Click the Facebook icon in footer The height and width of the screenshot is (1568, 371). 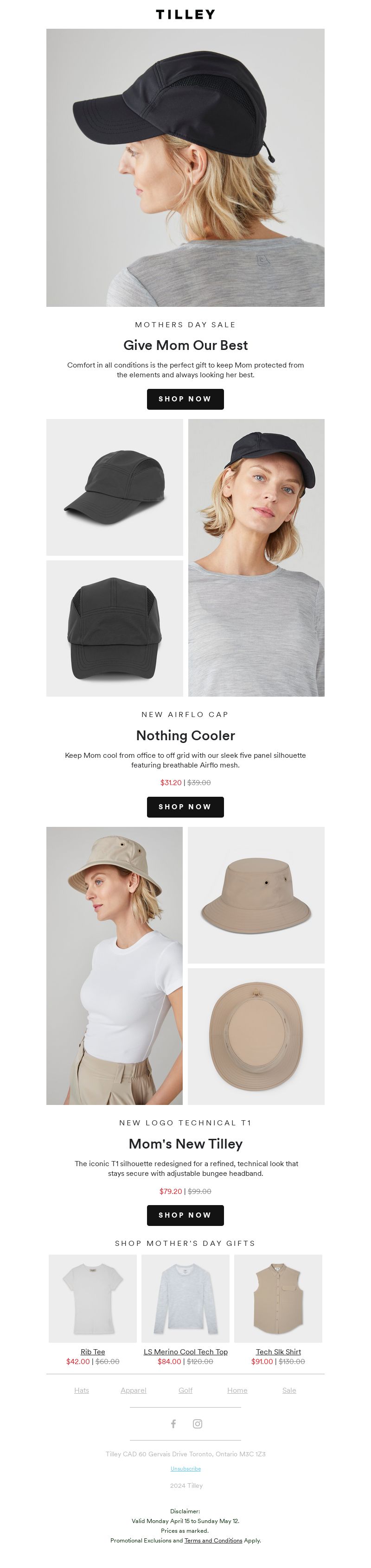(173, 1423)
